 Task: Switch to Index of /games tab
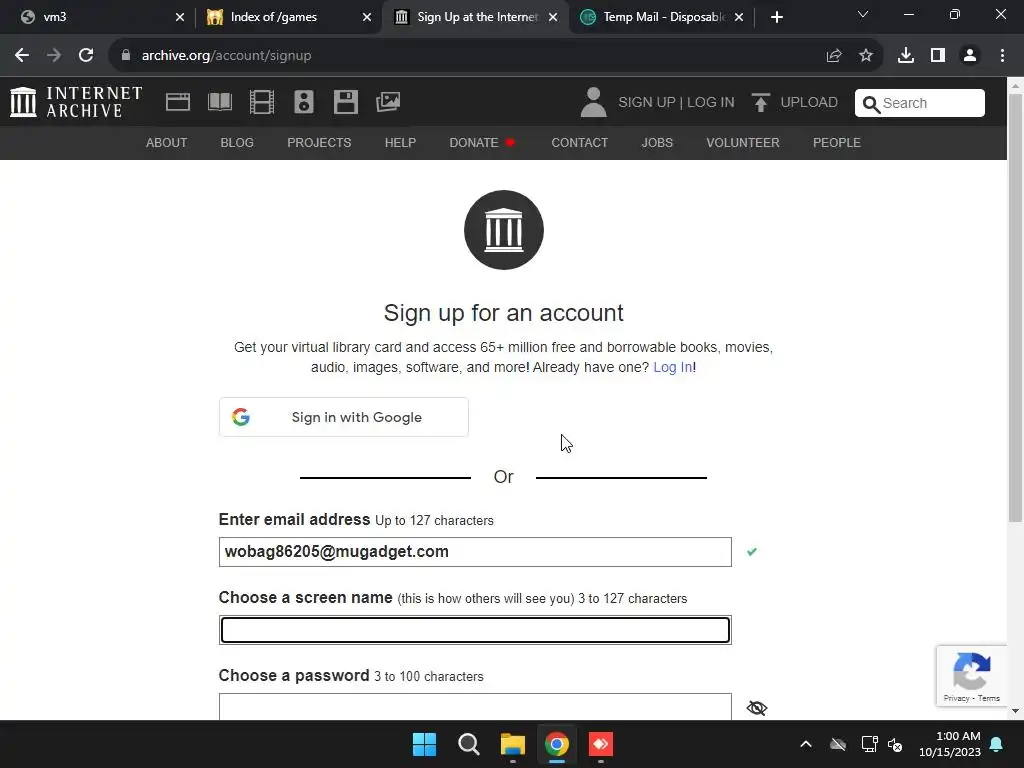[287, 17]
